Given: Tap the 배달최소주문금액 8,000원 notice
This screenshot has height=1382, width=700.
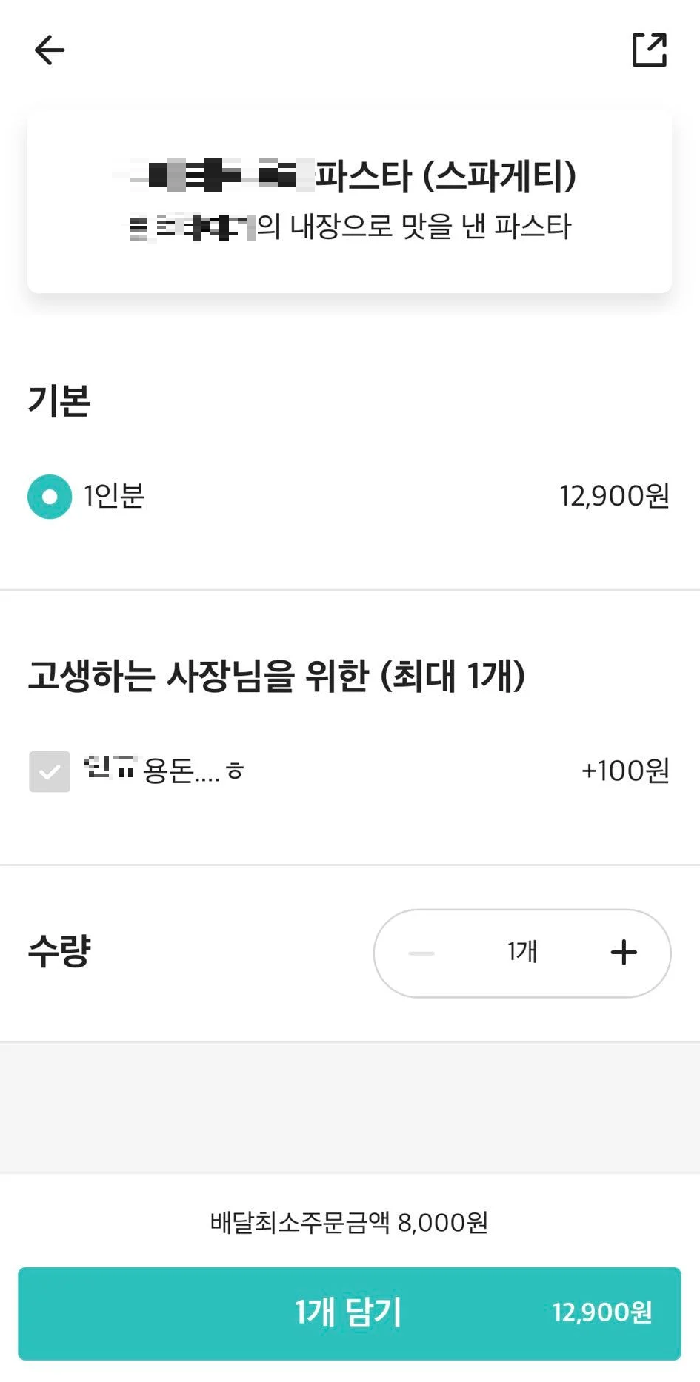Looking at the screenshot, I should pyautogui.click(x=349, y=1222).
